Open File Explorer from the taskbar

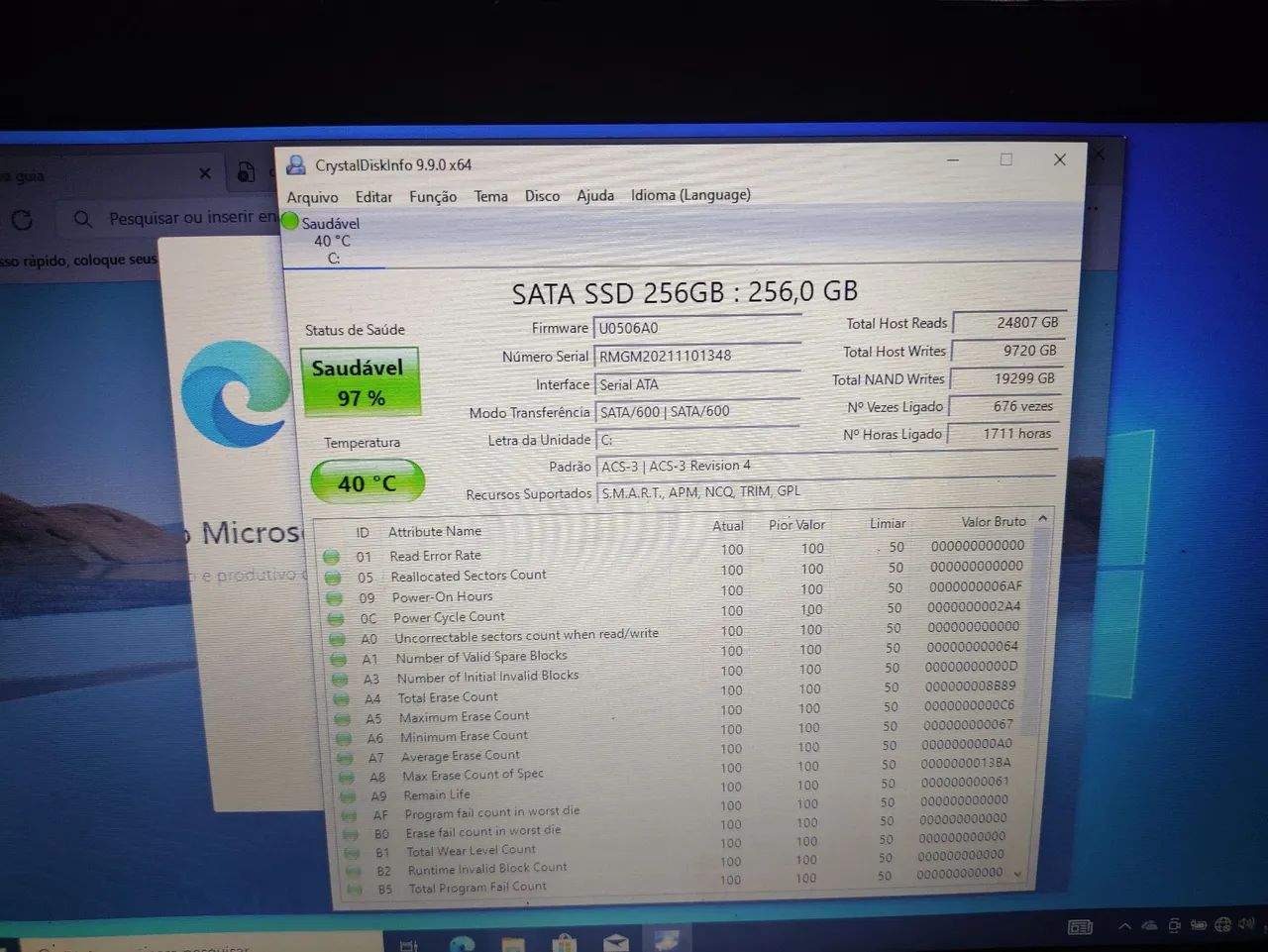pos(512,944)
